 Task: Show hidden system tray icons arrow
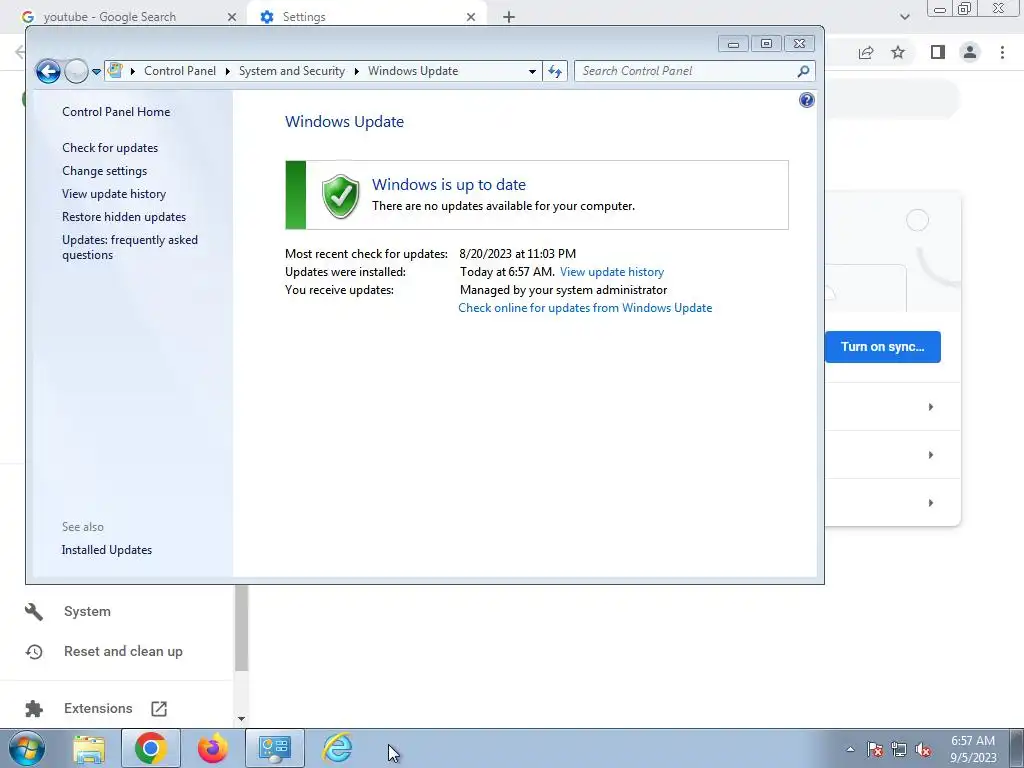(850, 749)
